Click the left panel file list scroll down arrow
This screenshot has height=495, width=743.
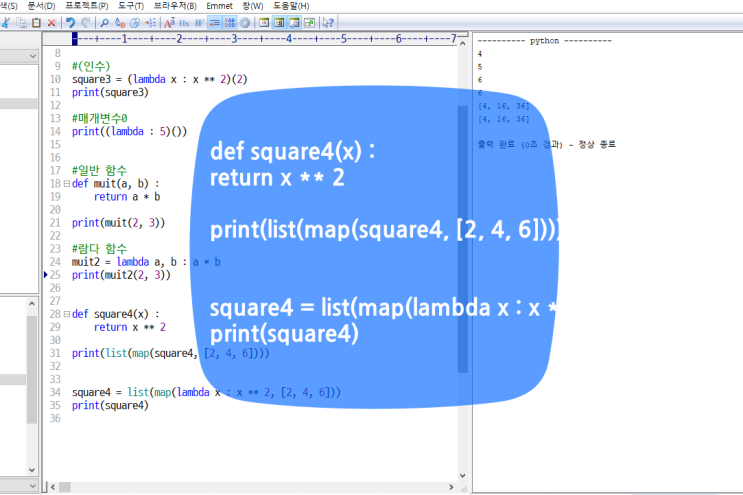click(x=32, y=470)
